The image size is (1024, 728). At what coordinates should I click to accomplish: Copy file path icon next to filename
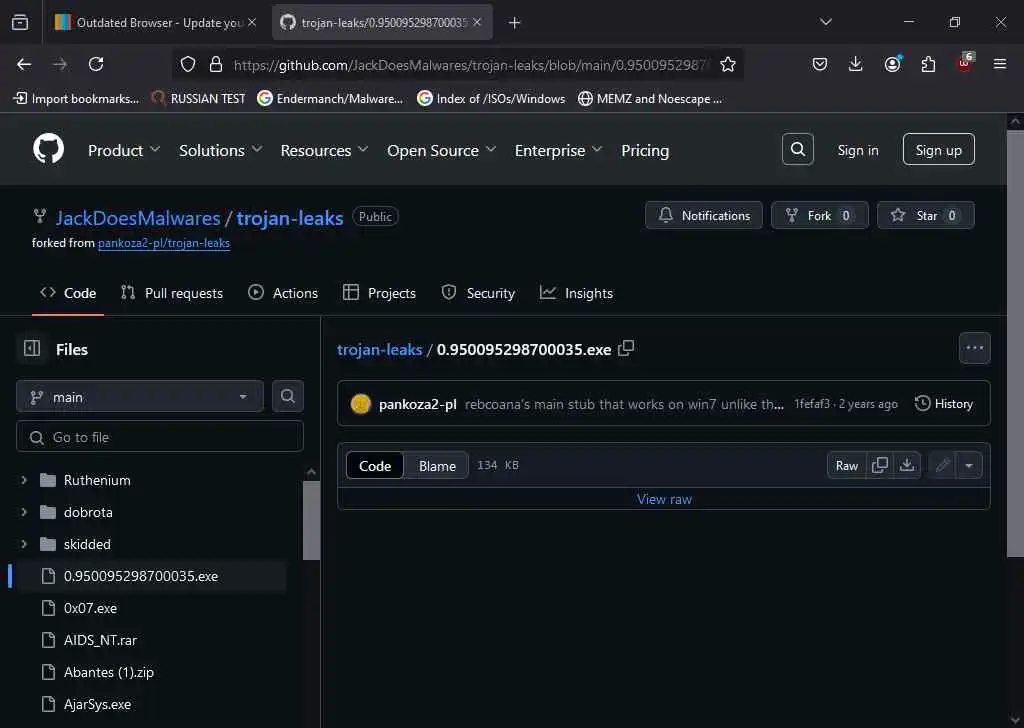point(626,348)
